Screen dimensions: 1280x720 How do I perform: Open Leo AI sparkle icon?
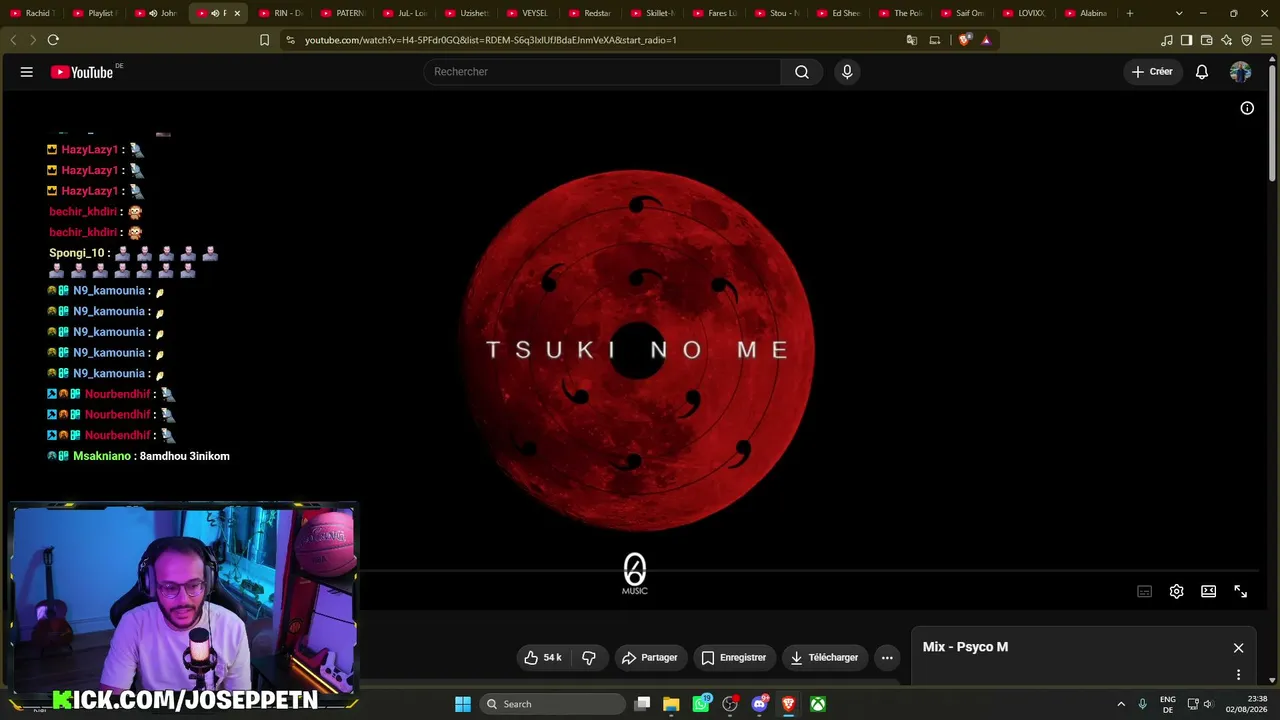pyautogui.click(x=1226, y=40)
